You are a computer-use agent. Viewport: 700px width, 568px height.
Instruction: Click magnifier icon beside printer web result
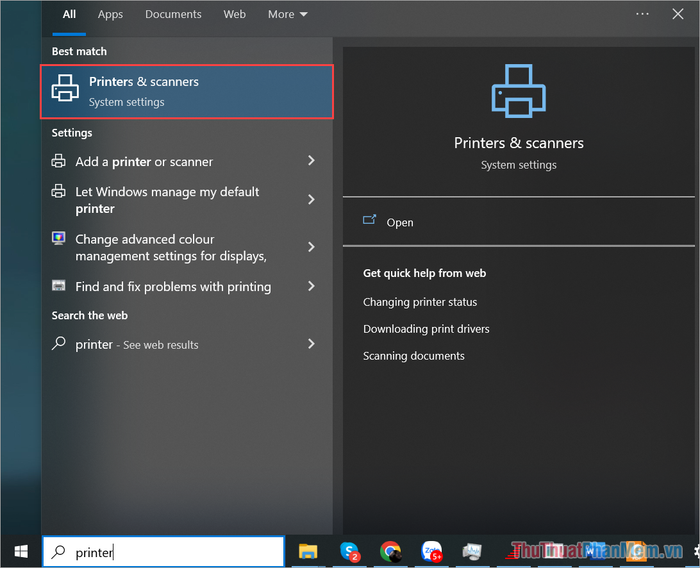coord(58,343)
